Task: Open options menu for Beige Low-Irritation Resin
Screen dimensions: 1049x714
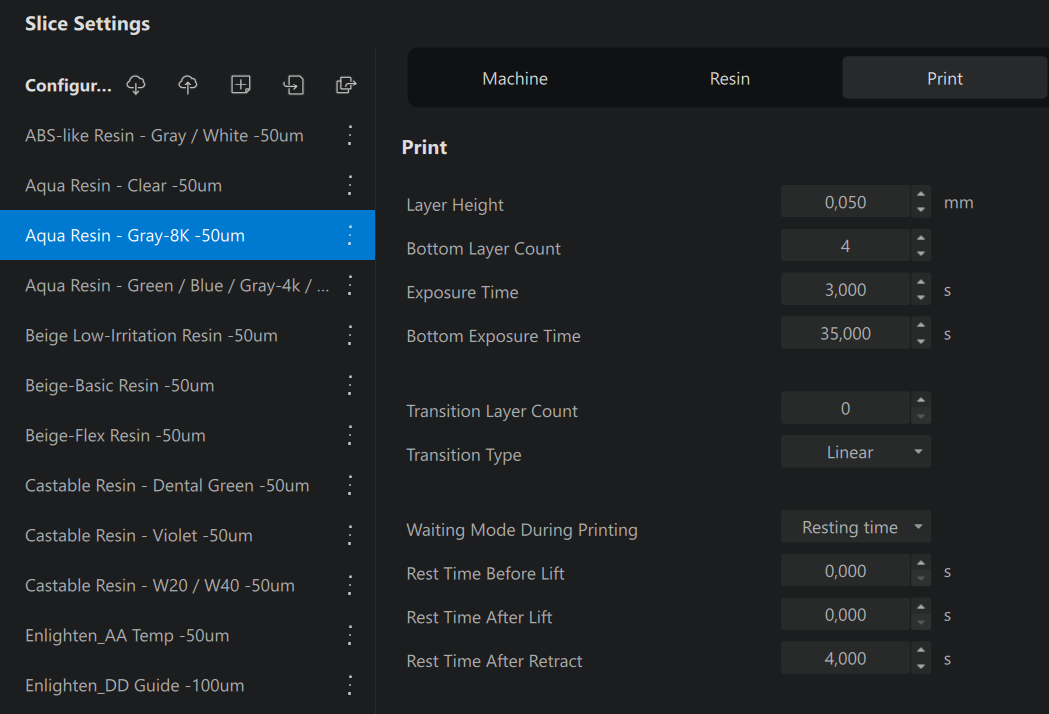Action: [x=350, y=335]
